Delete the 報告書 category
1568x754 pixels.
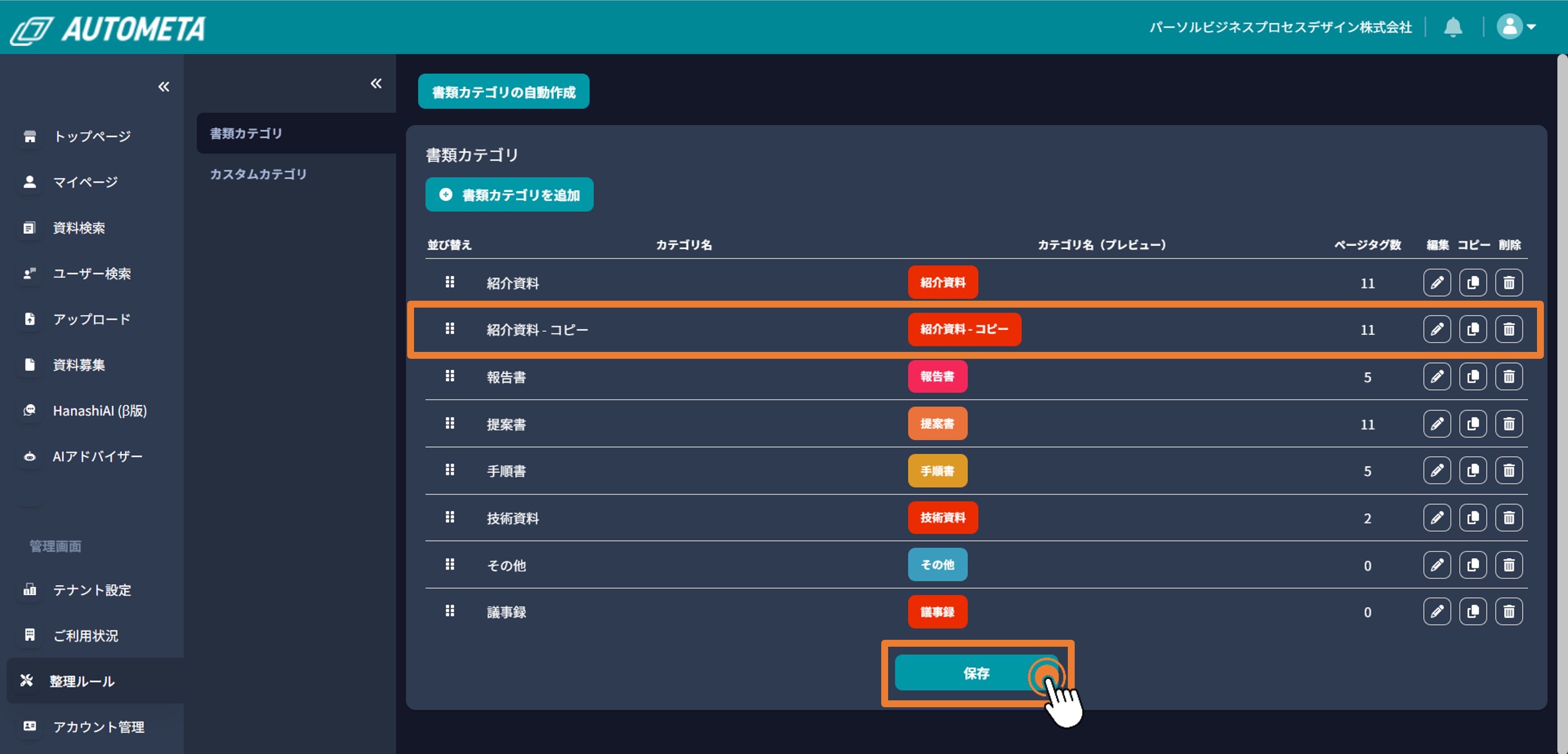click(1508, 377)
